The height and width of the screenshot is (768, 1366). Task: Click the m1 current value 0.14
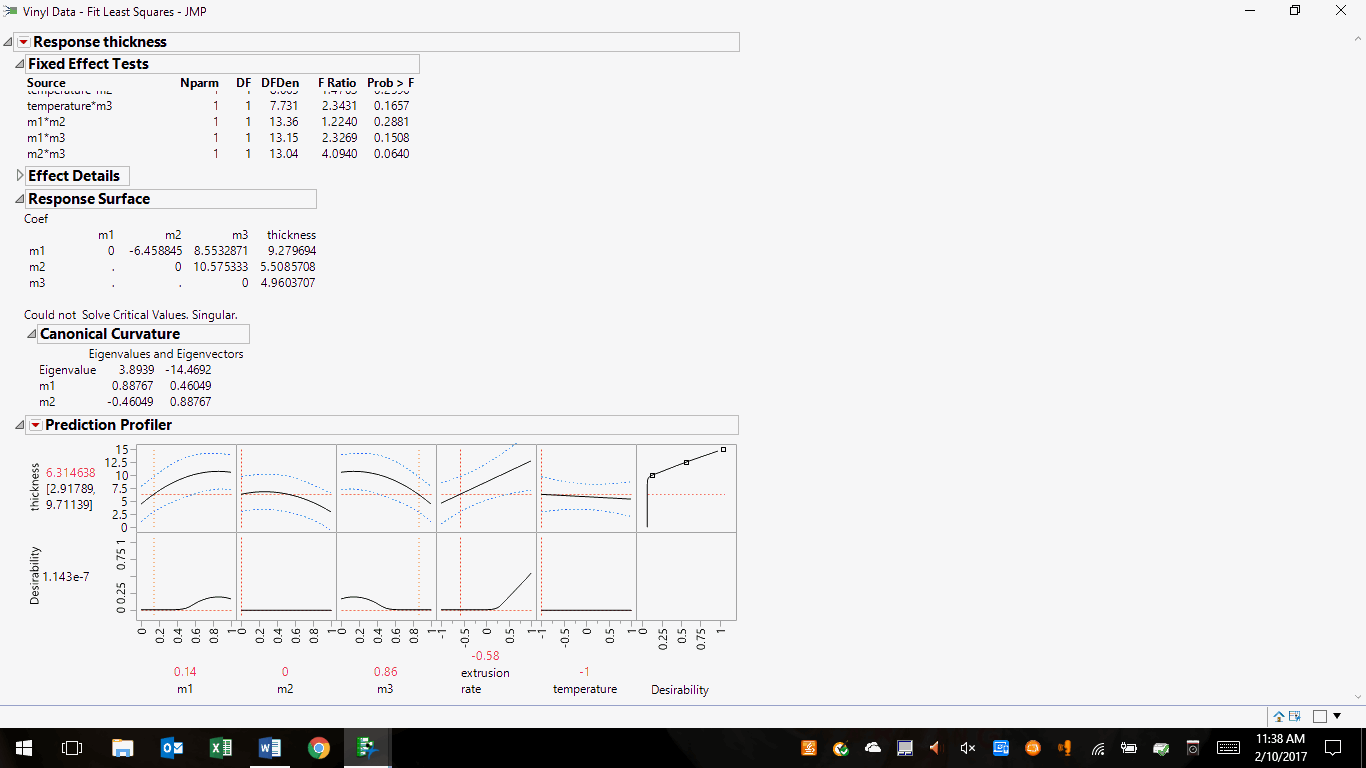185,672
